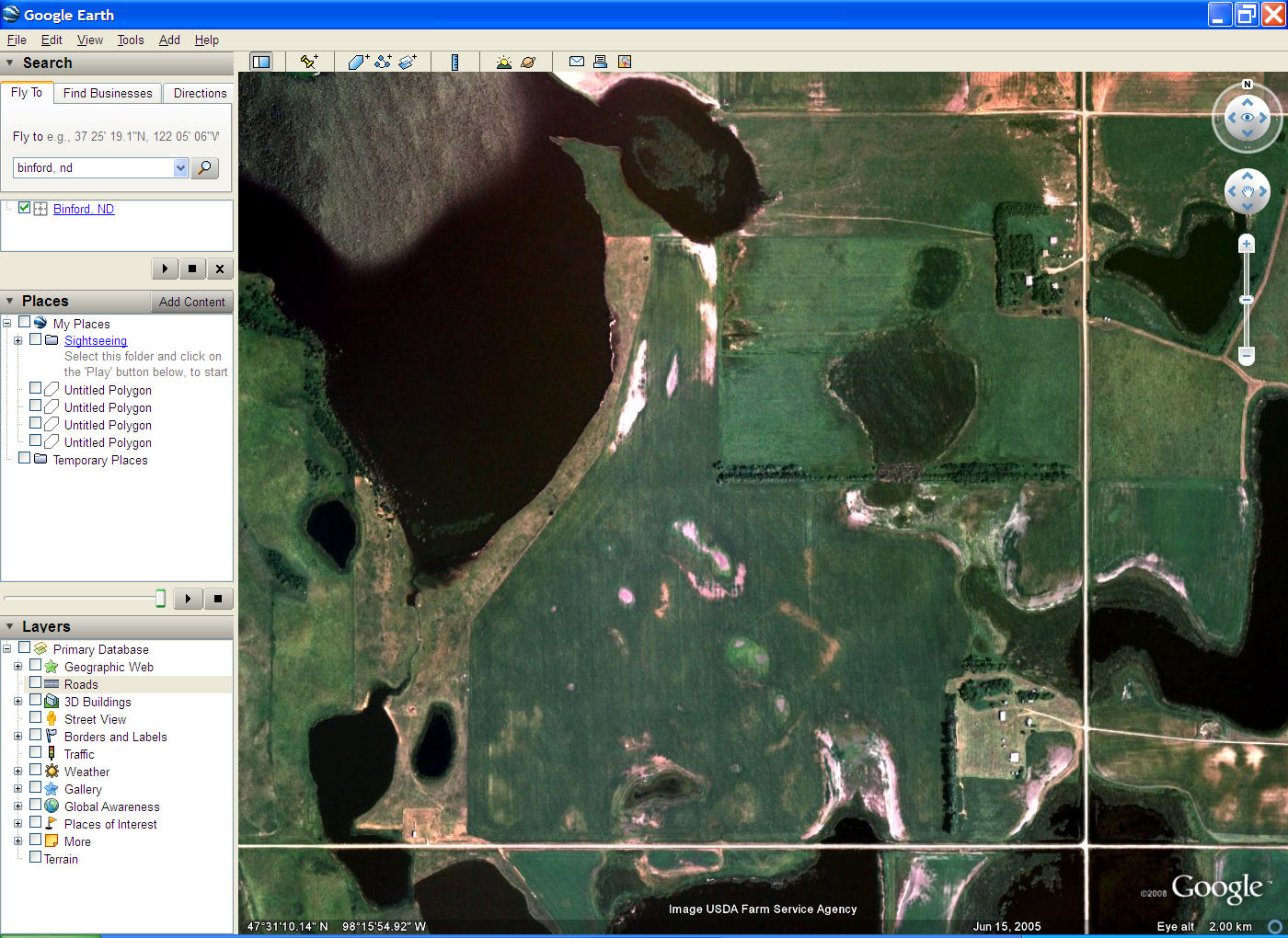Enable the Traffic layer checkbox
Screen dimensions: 1288x938
coord(36,753)
